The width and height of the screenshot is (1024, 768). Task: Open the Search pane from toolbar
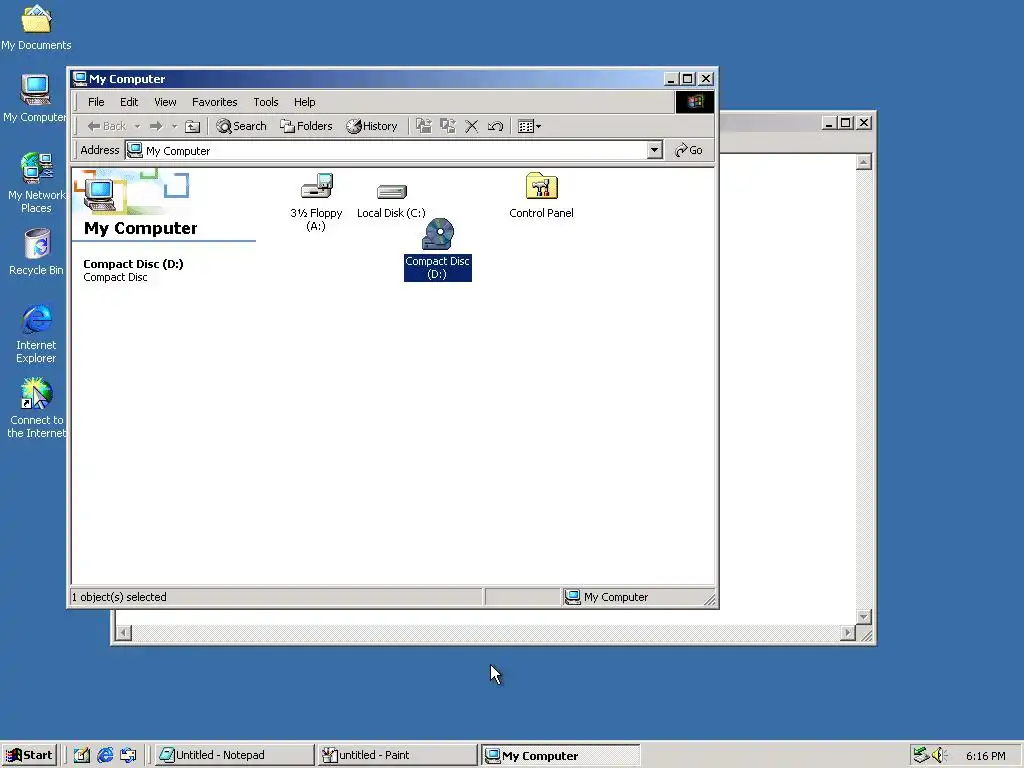coord(242,126)
